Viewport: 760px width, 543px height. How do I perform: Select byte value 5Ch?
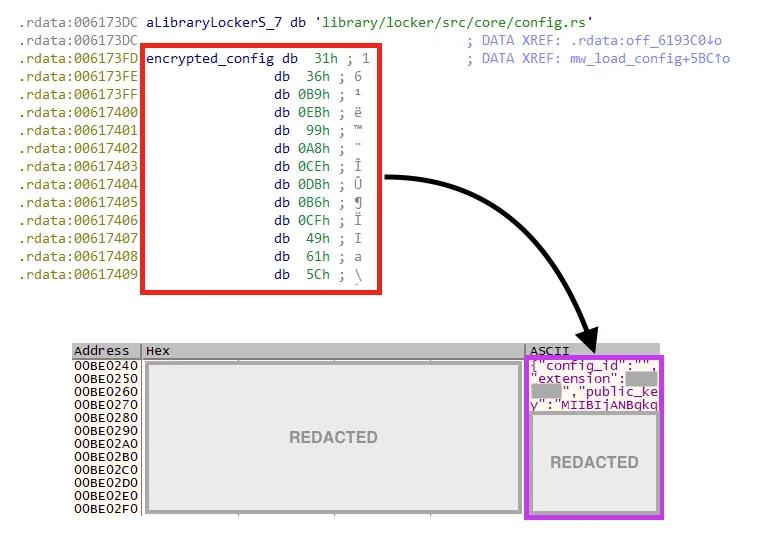pyautogui.click(x=318, y=274)
